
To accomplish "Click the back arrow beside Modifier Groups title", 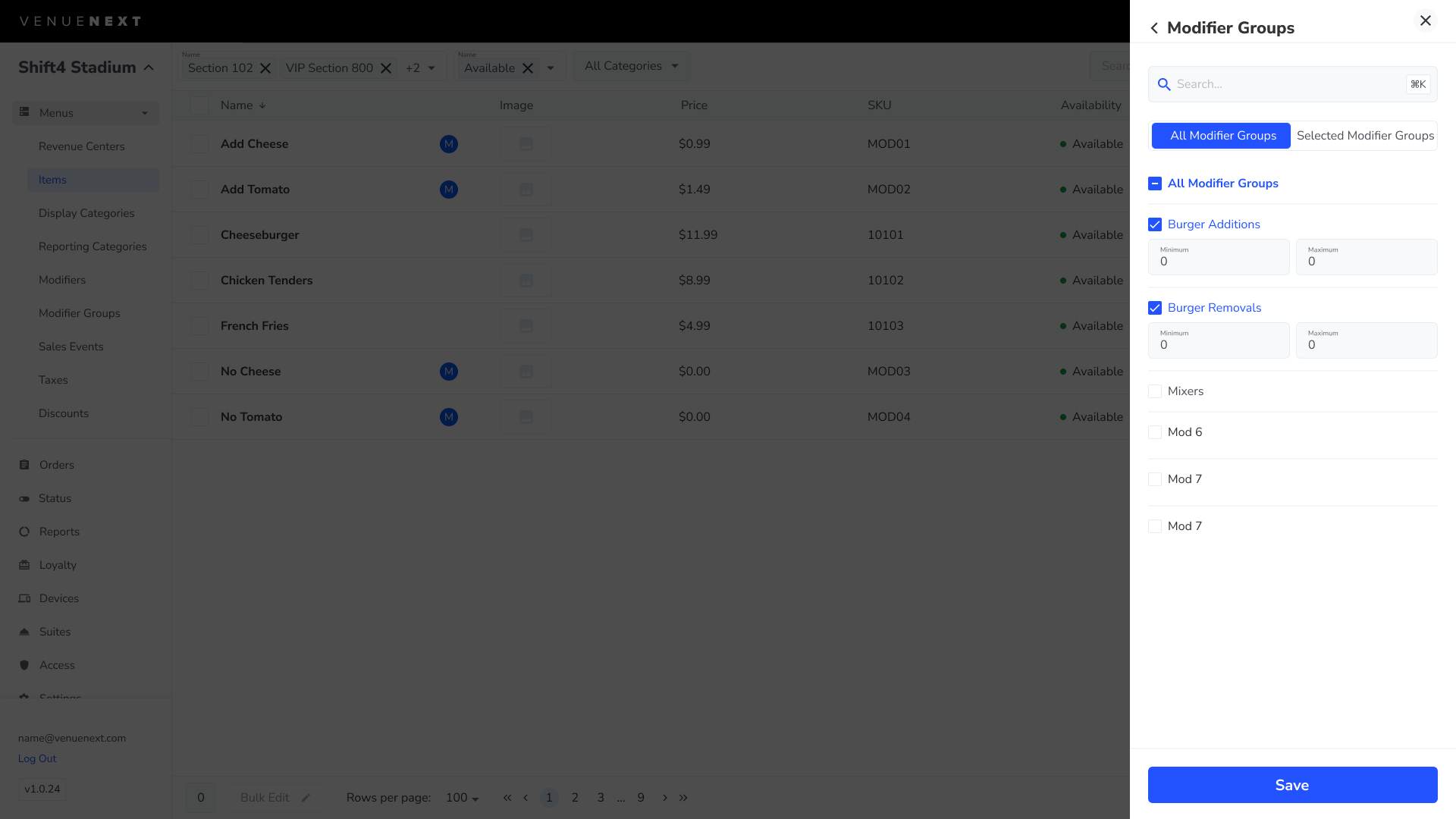I will [1153, 27].
